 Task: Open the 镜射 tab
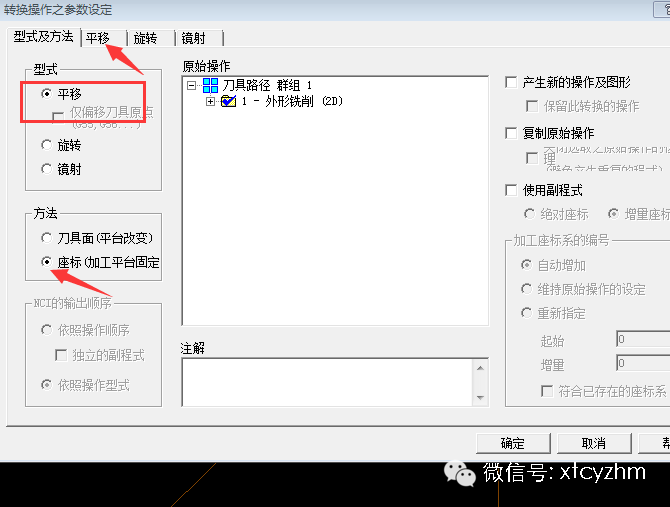point(193,38)
